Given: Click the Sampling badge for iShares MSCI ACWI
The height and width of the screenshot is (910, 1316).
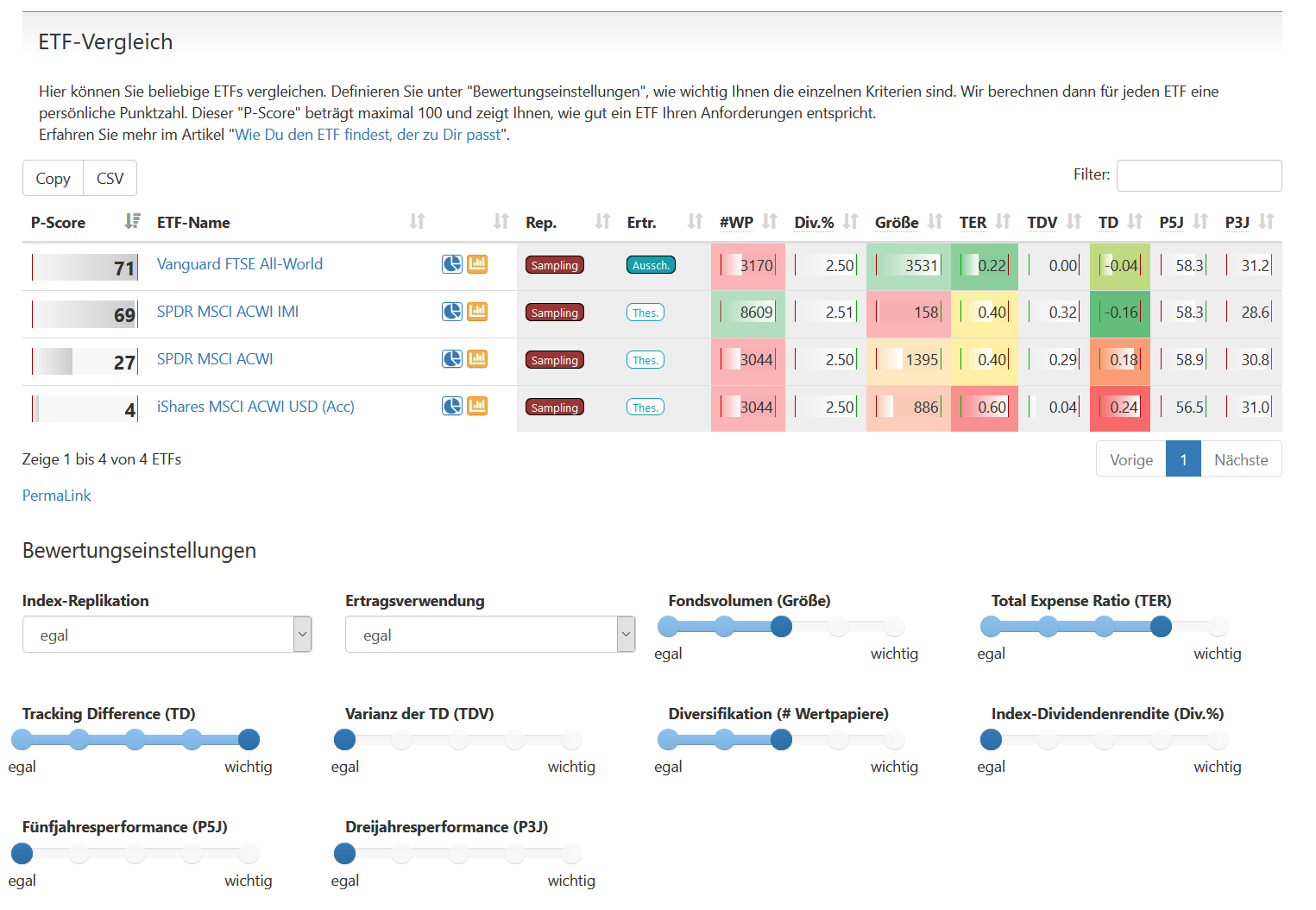Looking at the screenshot, I should [555, 408].
